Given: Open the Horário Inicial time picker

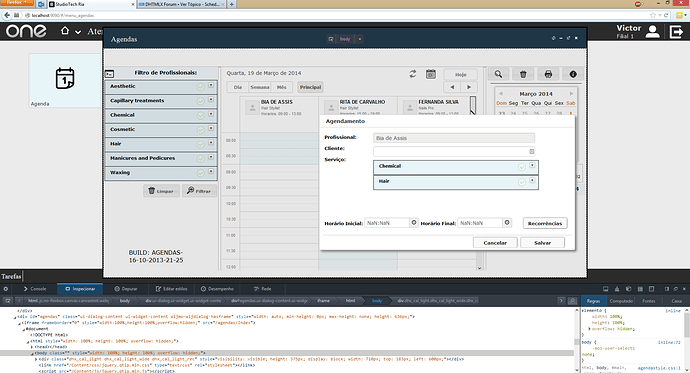Looking at the screenshot, I should pos(414,223).
